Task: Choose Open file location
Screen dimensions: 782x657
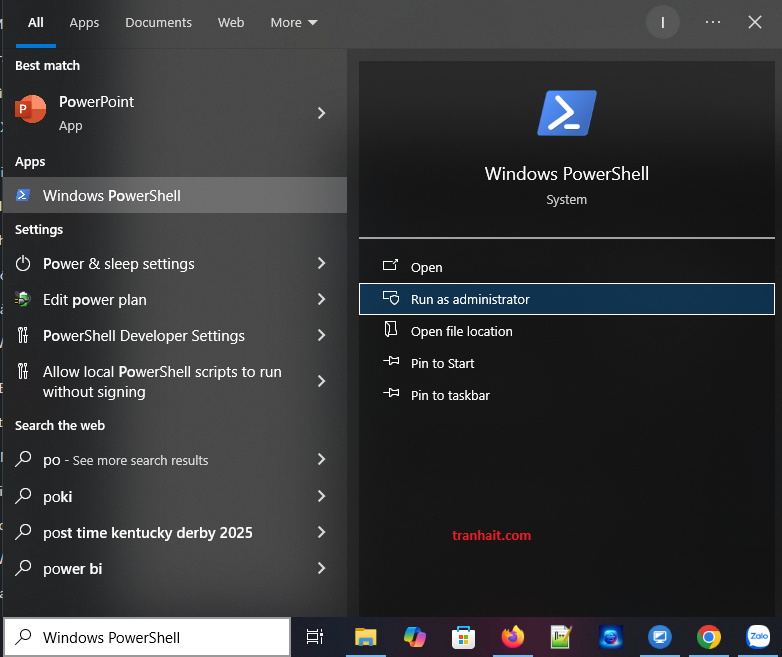Action: point(567,331)
